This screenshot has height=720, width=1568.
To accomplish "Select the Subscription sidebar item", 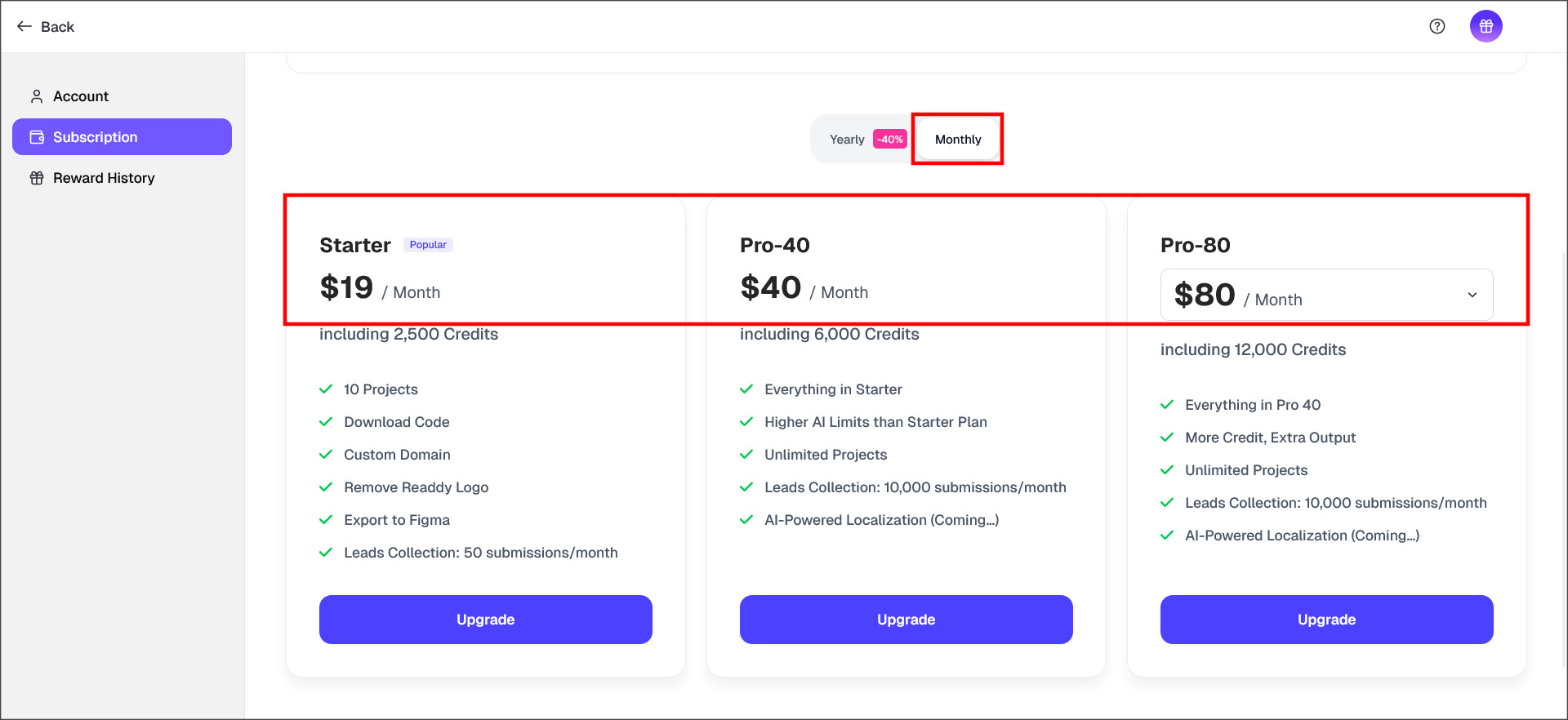I will tap(122, 137).
